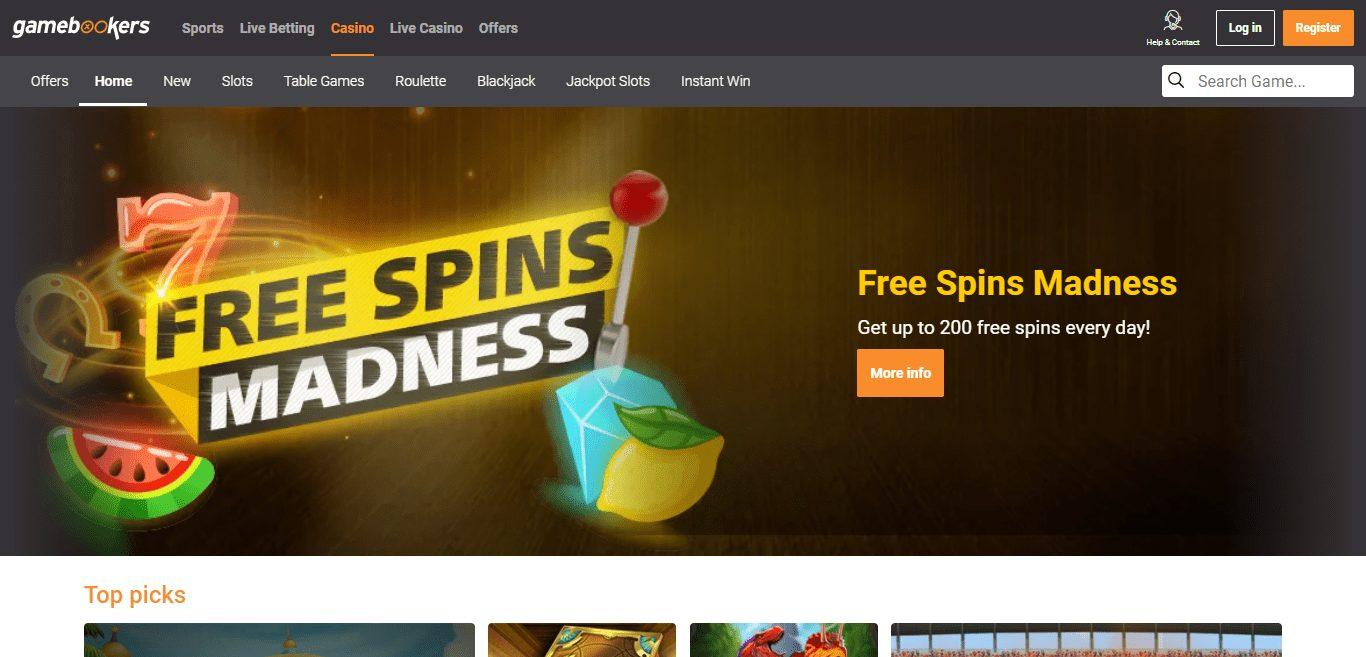The height and width of the screenshot is (657, 1366).
Task: Open the Blackjack category tab
Action: [506, 81]
